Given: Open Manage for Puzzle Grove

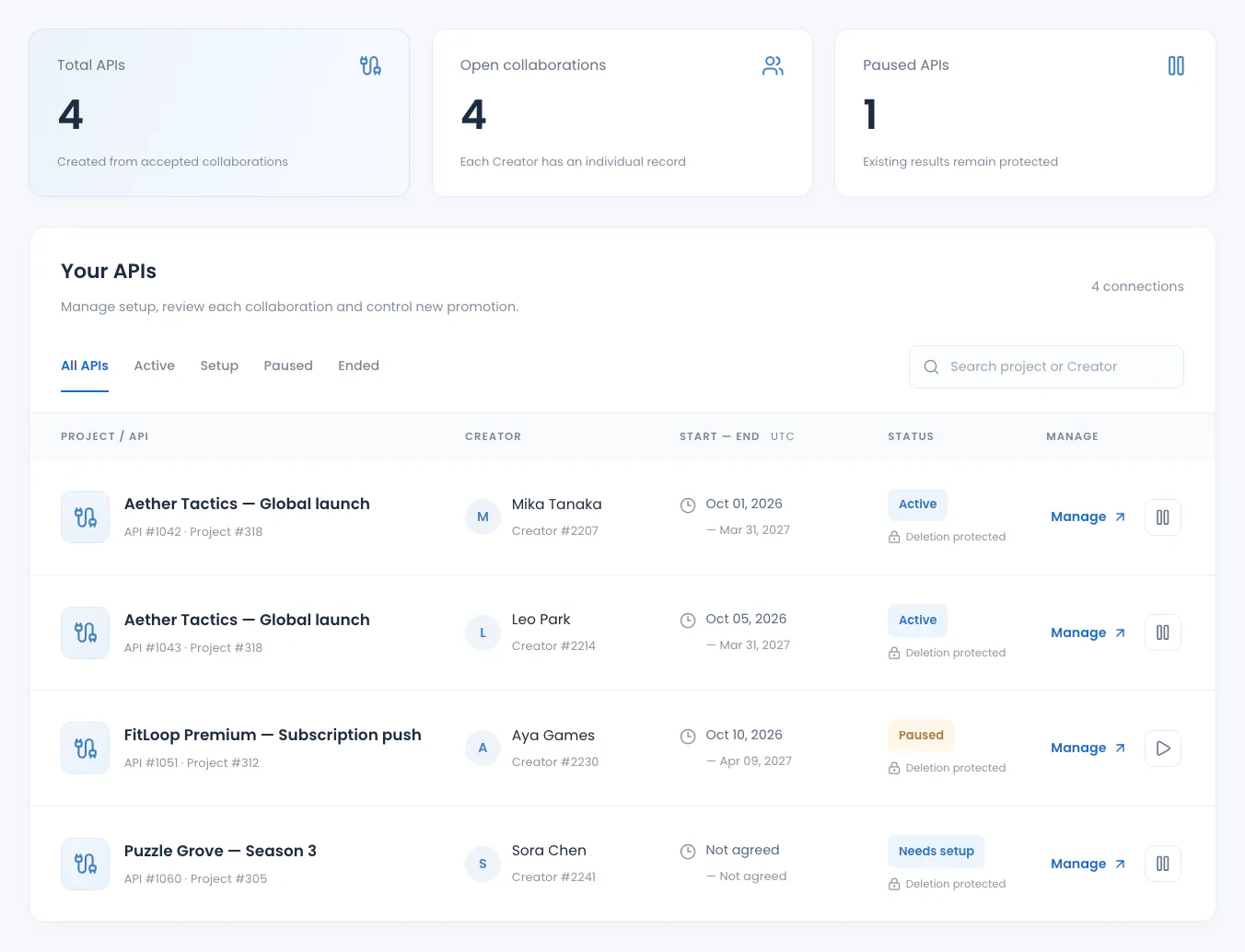Looking at the screenshot, I should point(1088,864).
